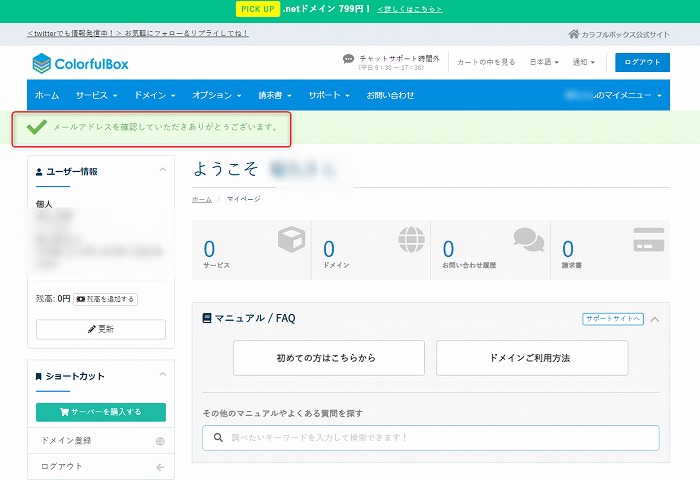
Task: Open the ドメイン menu in navigation bar
Action: coord(154,95)
